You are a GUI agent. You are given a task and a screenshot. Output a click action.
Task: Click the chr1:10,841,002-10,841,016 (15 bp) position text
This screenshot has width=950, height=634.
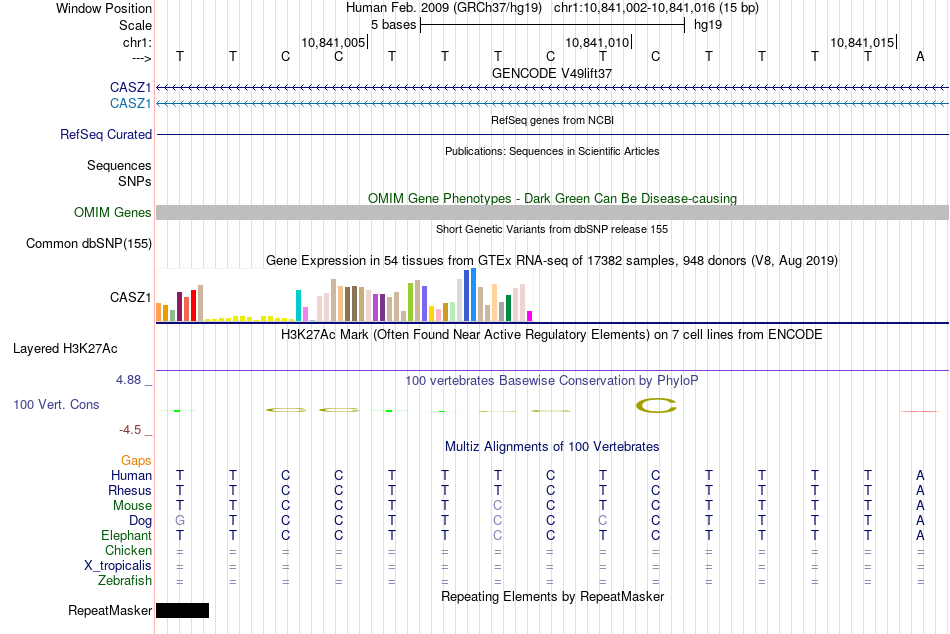point(656,8)
